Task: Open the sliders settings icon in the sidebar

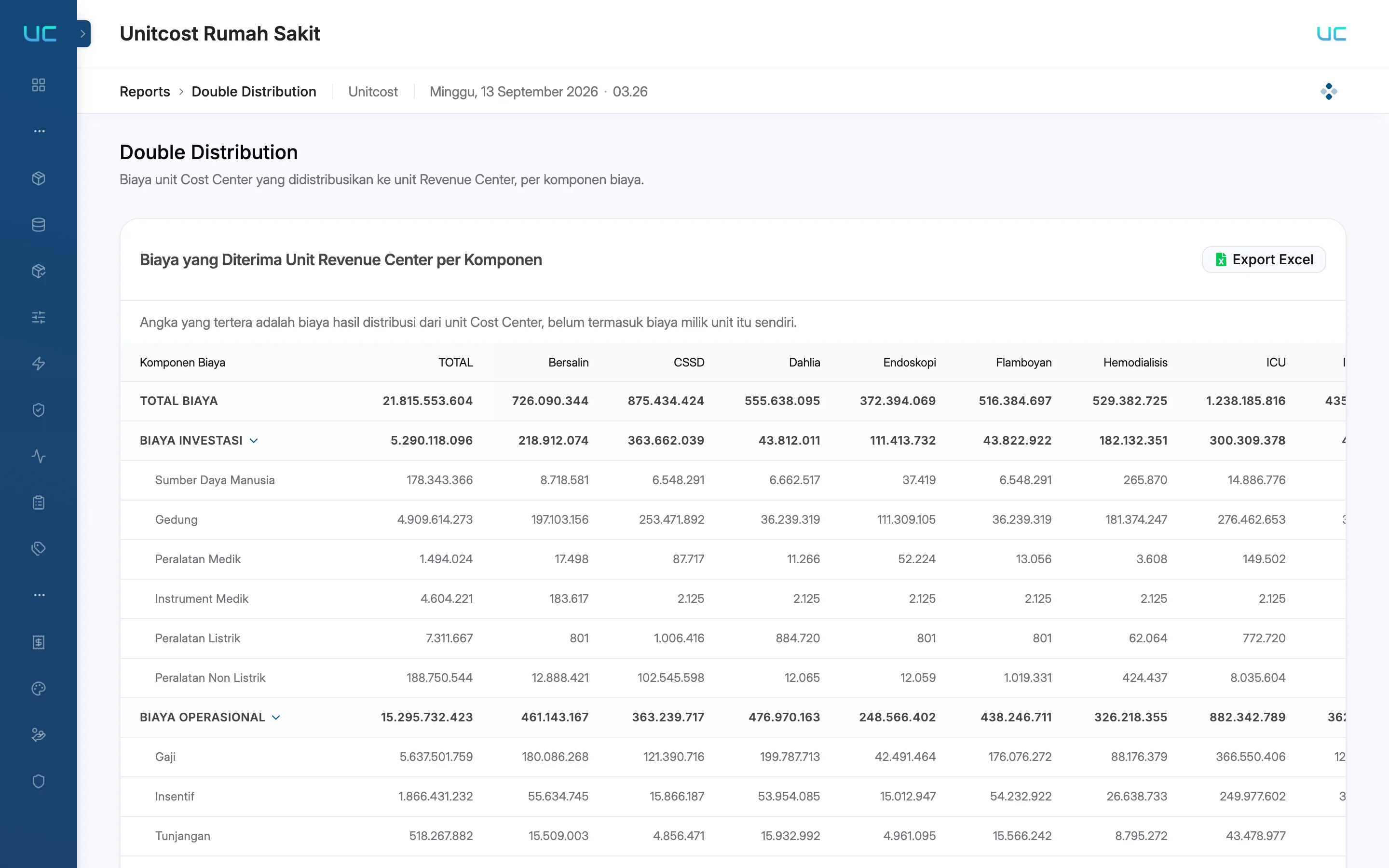Action: [39, 317]
